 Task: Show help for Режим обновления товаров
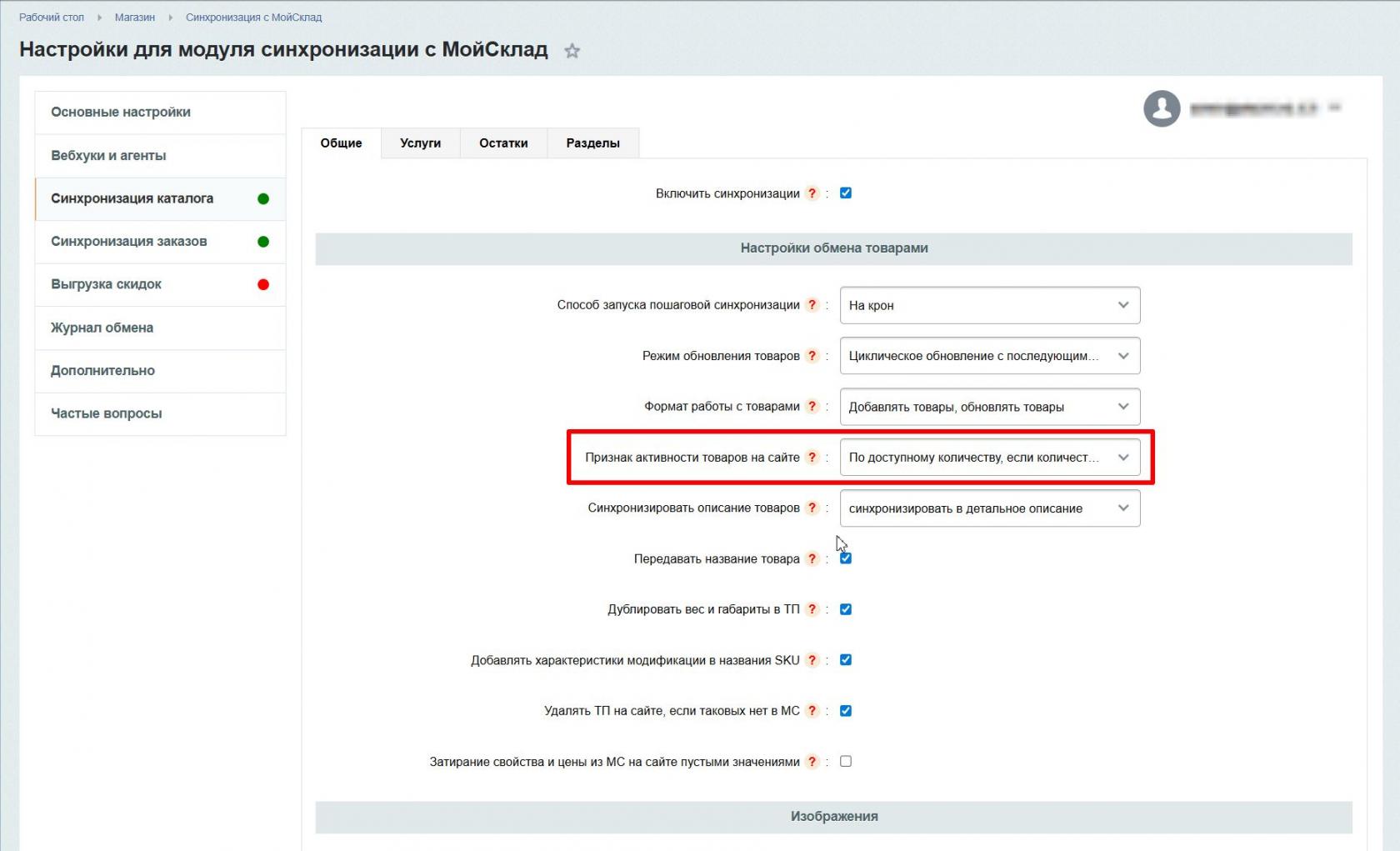[x=812, y=356]
